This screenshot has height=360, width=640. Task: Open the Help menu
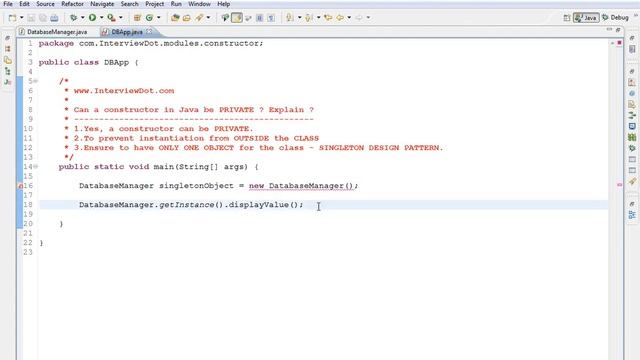(223, 4)
